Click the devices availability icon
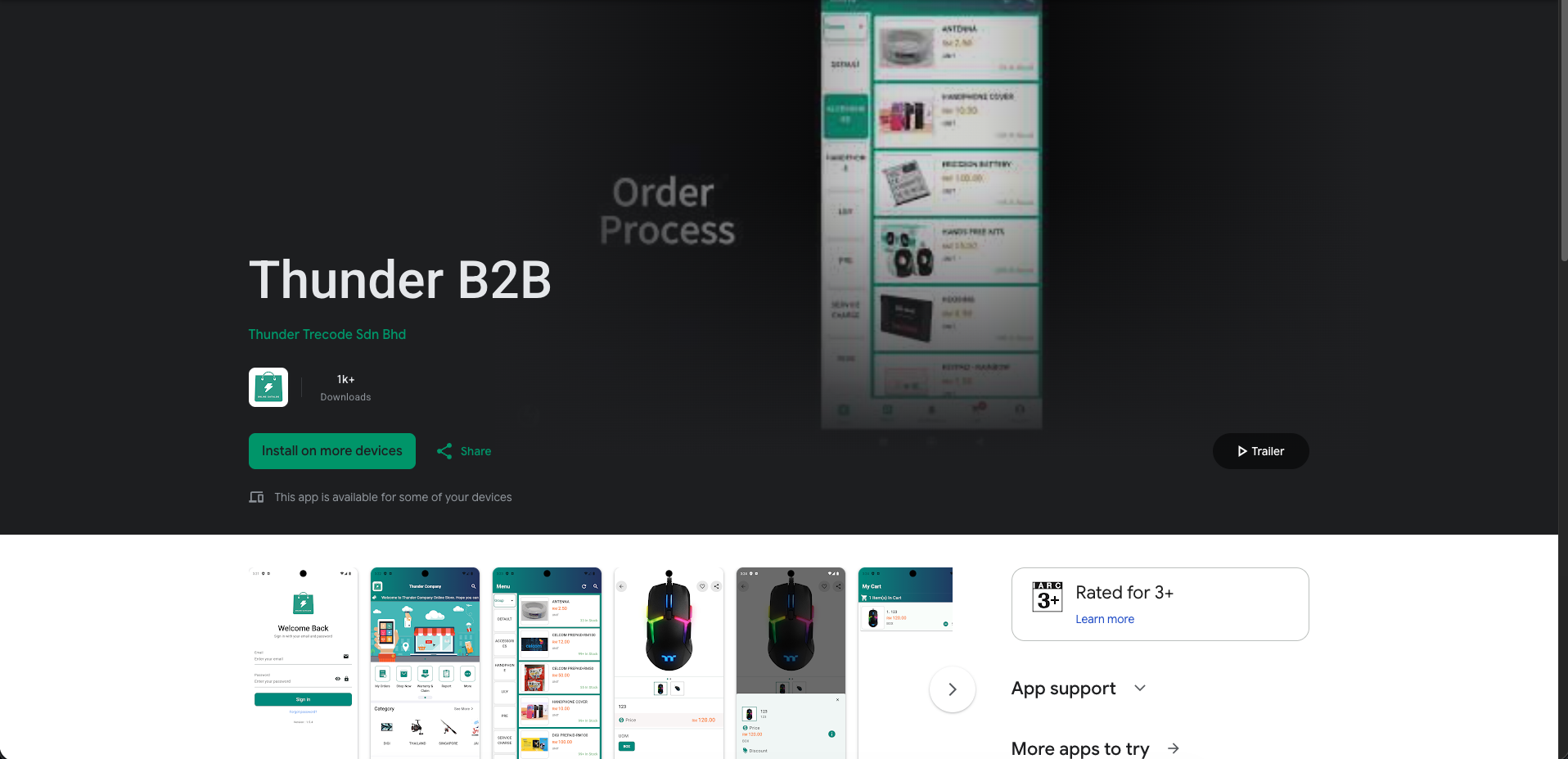The width and height of the screenshot is (1568, 759). [x=256, y=497]
